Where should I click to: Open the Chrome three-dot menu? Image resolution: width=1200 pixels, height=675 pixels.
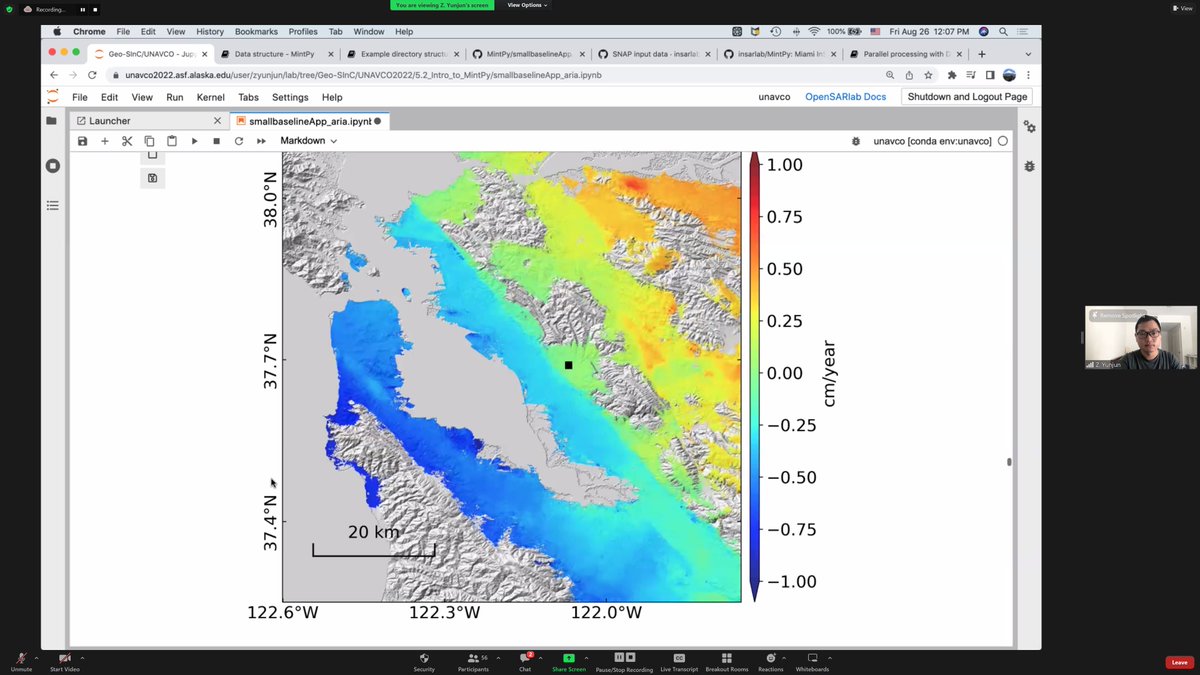coord(1028,75)
